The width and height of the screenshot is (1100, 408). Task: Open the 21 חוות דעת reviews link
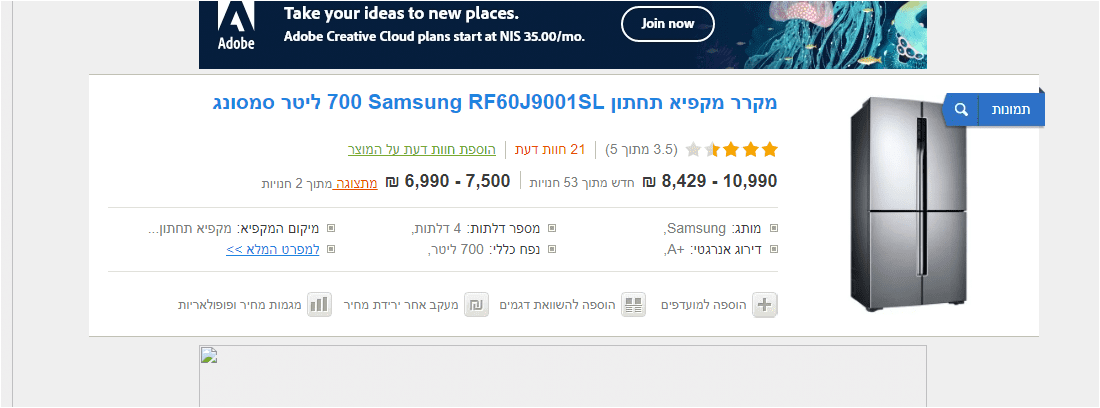pyautogui.click(x=550, y=150)
